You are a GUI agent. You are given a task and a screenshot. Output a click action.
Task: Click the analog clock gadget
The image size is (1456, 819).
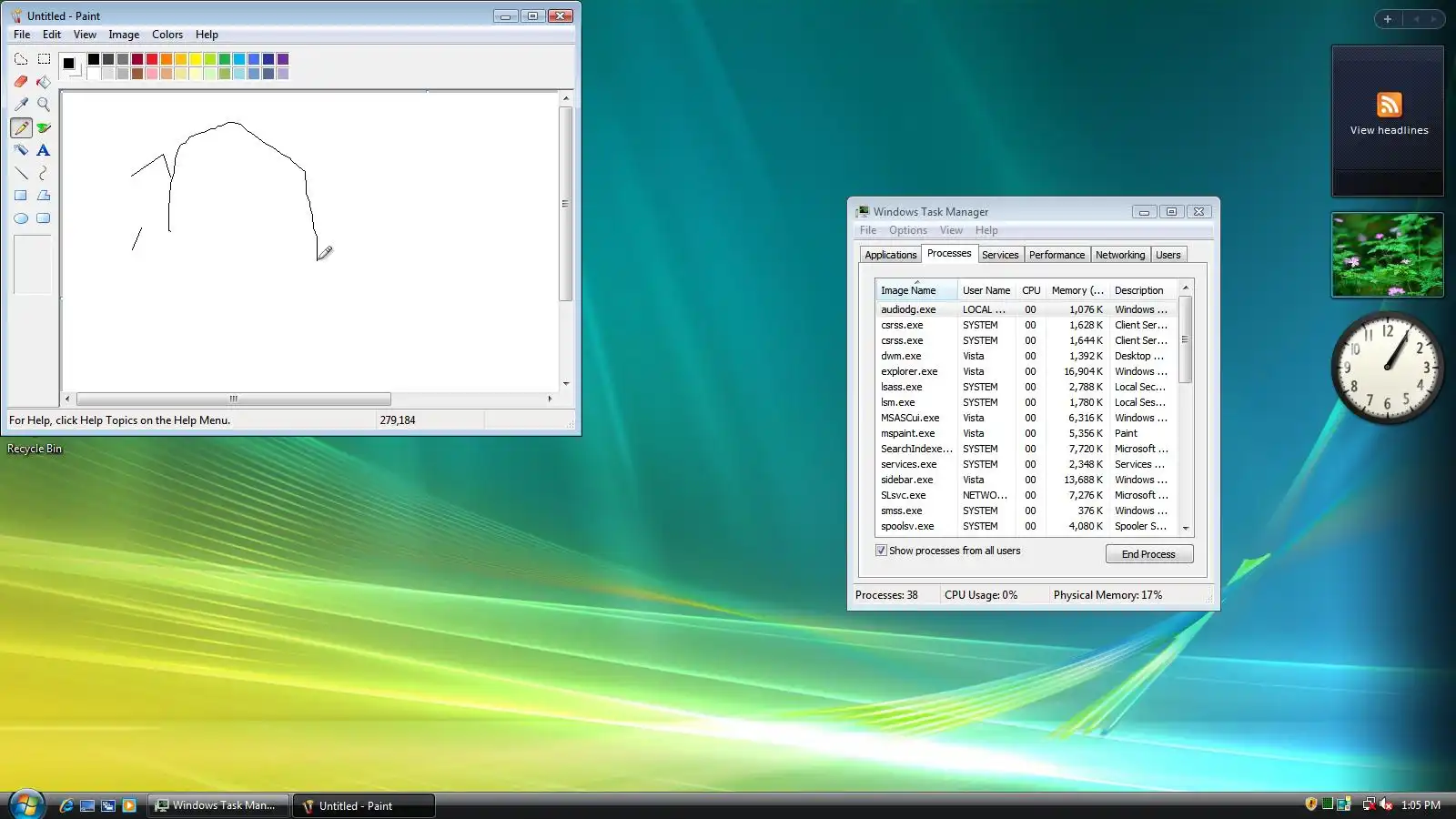[x=1388, y=368]
